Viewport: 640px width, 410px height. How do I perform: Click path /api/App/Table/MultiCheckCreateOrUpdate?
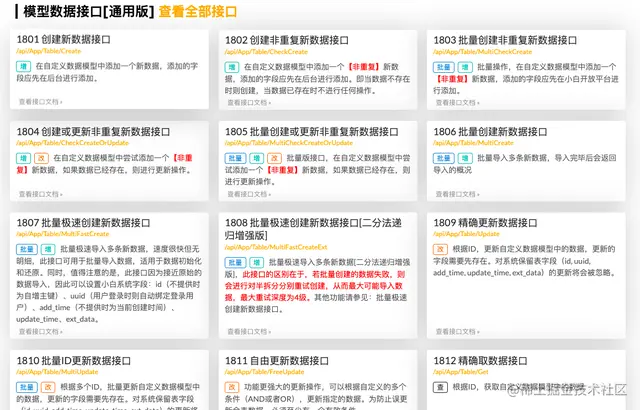pos(289,143)
